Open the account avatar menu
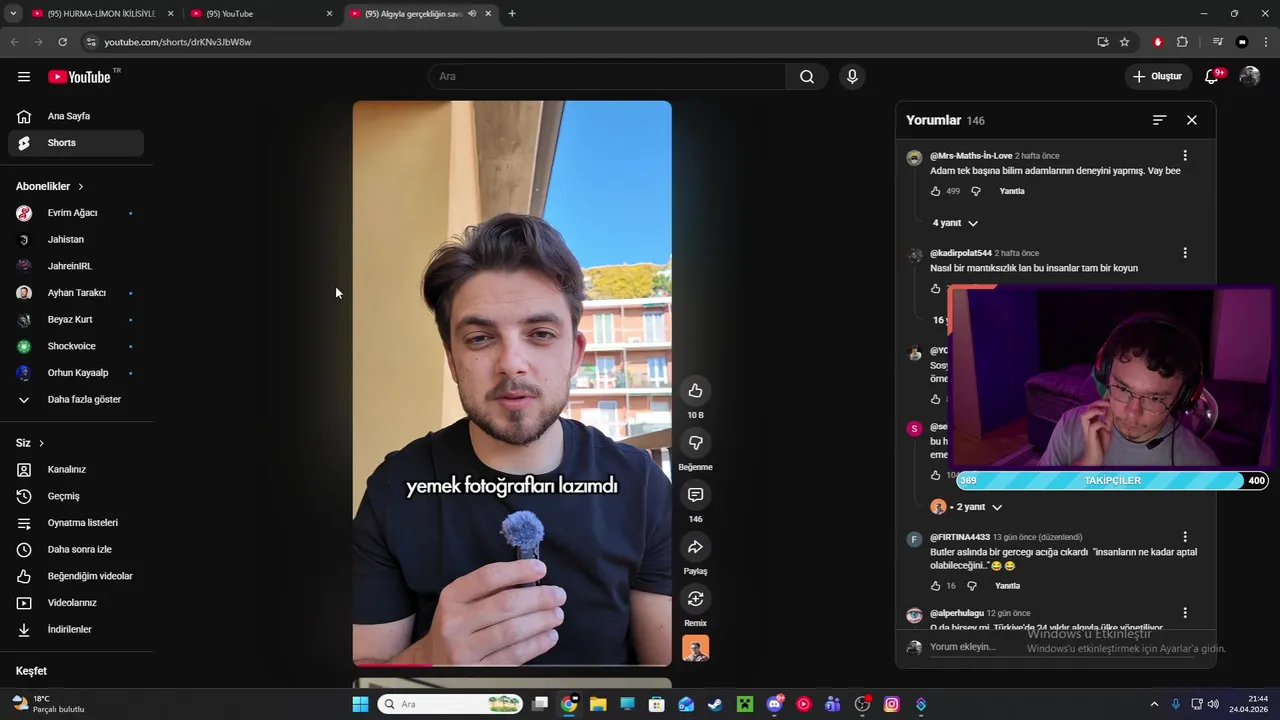This screenshot has height=720, width=1280. click(x=1249, y=77)
